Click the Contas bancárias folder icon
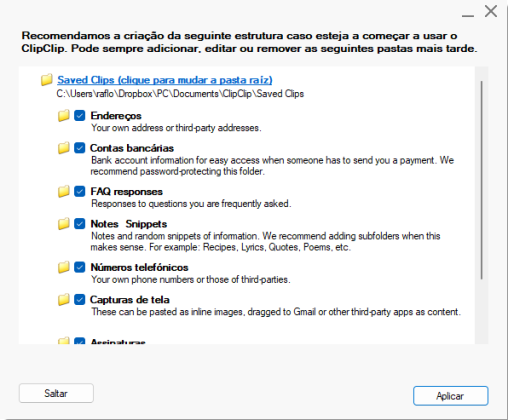The width and height of the screenshot is (508, 420). pyautogui.click(x=63, y=148)
